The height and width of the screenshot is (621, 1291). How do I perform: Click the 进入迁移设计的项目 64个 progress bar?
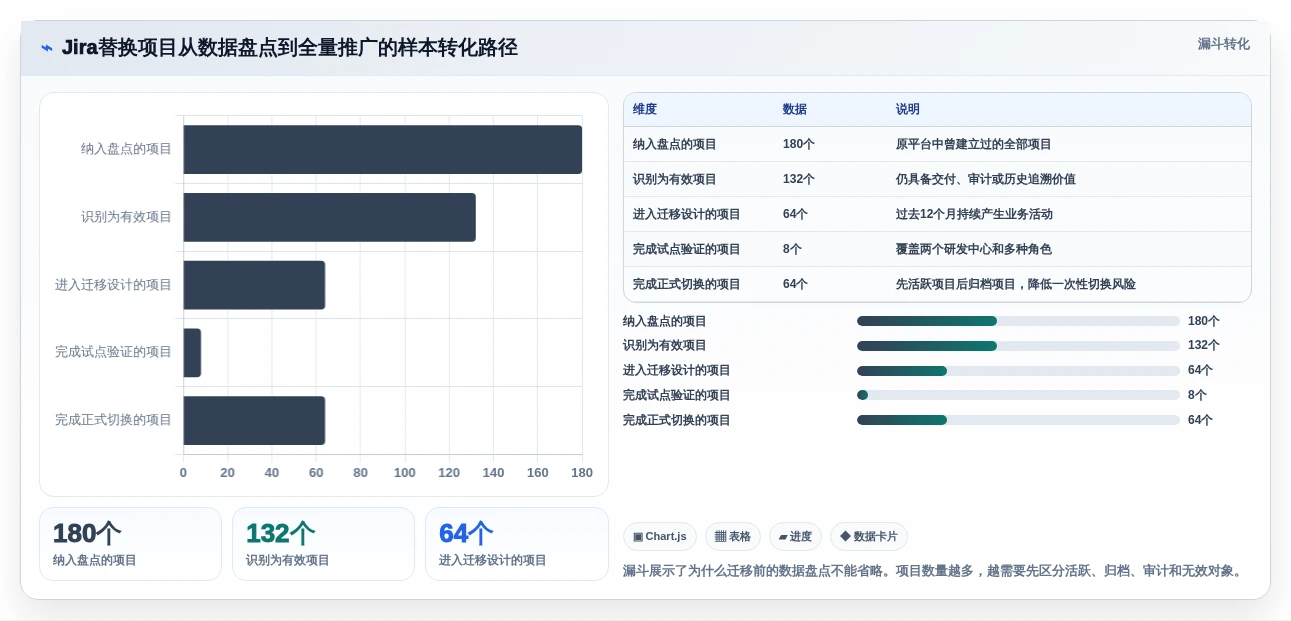(1018, 371)
